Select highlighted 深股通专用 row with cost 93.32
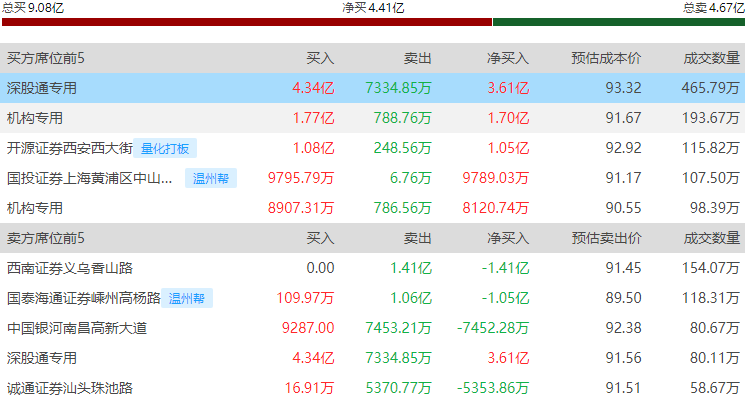The height and width of the screenshot is (398, 745). 372,88
